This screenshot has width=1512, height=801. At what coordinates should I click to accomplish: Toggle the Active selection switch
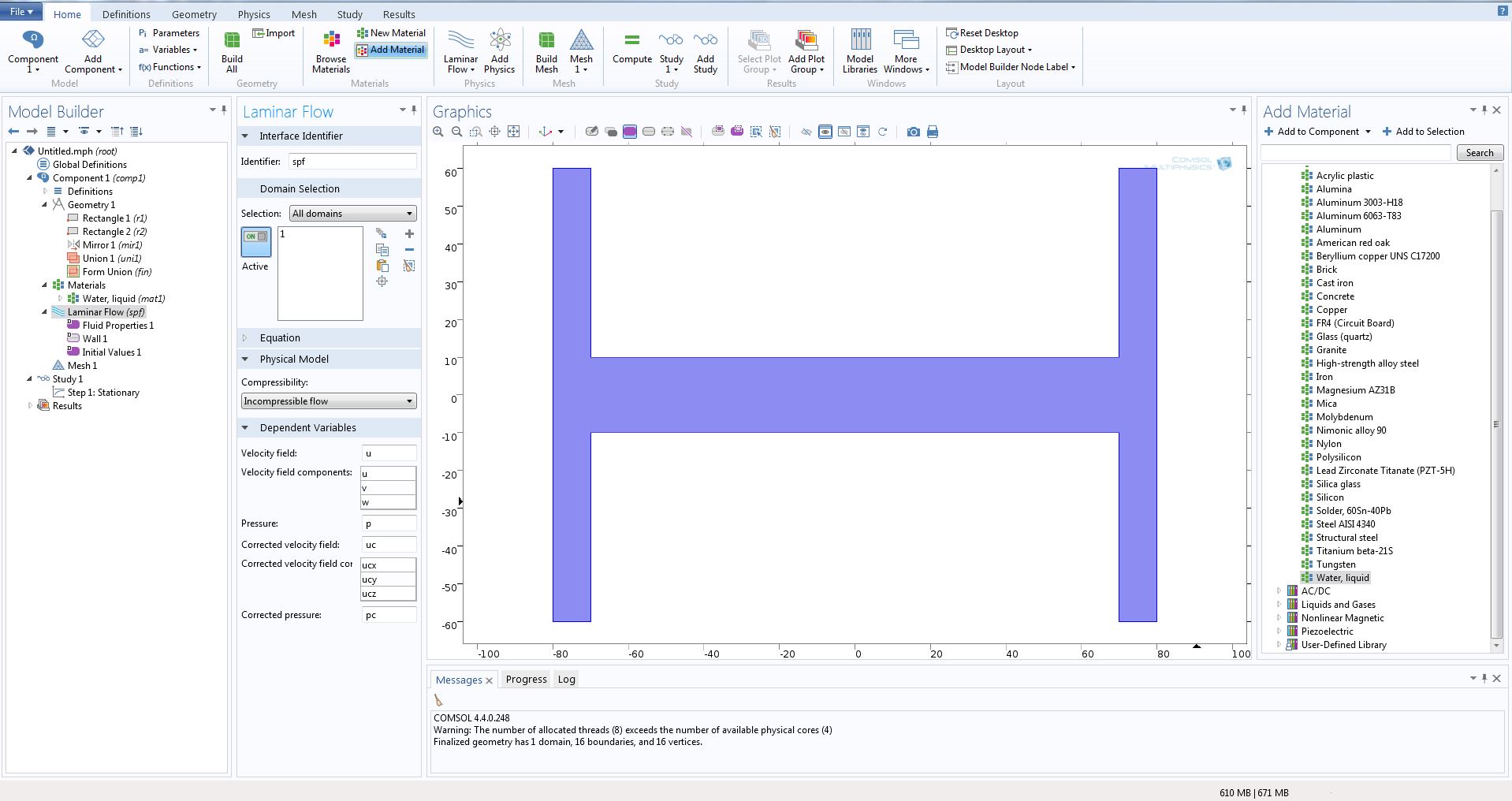coord(255,237)
